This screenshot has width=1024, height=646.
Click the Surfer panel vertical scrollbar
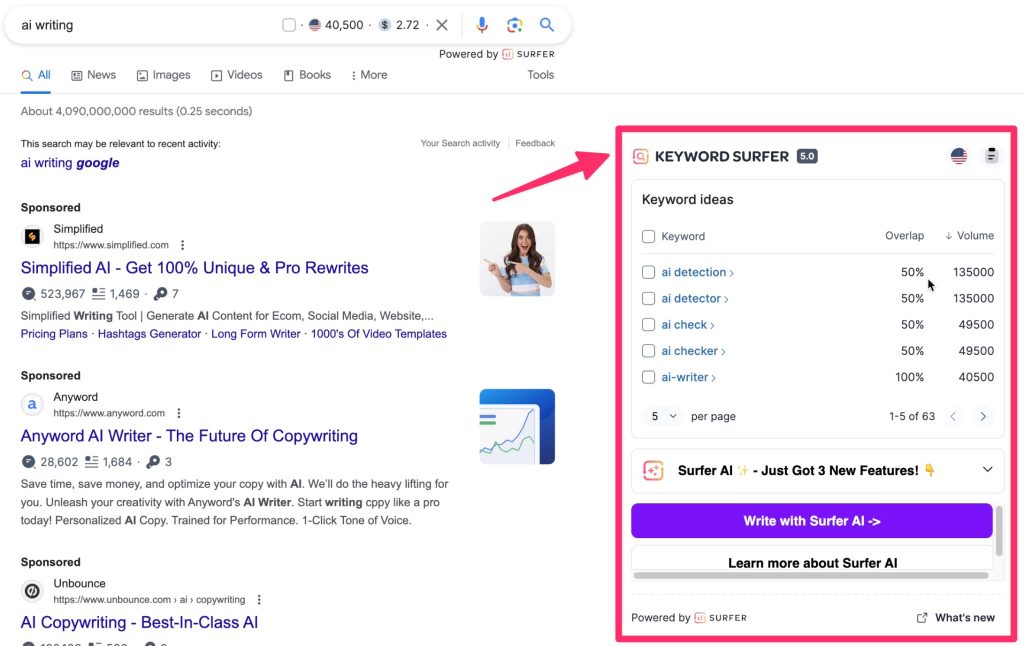click(x=998, y=530)
